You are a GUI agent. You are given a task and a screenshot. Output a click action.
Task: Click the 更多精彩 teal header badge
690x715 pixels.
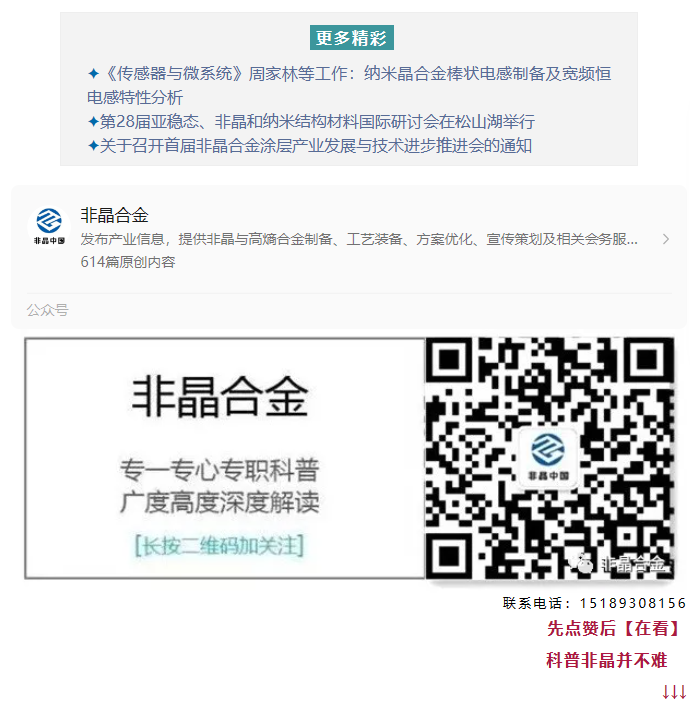[x=352, y=37]
